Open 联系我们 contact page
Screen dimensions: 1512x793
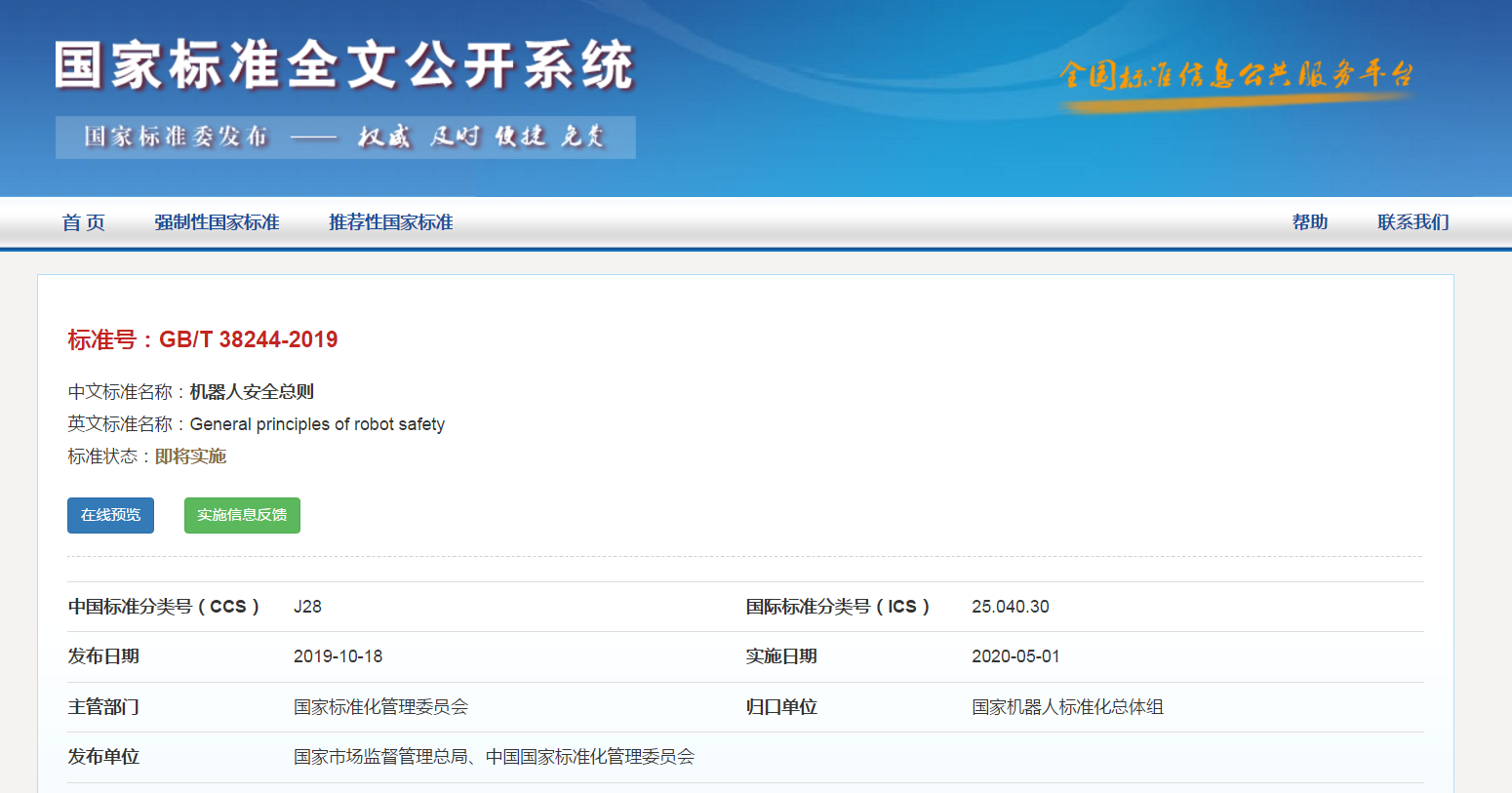coord(1413,222)
